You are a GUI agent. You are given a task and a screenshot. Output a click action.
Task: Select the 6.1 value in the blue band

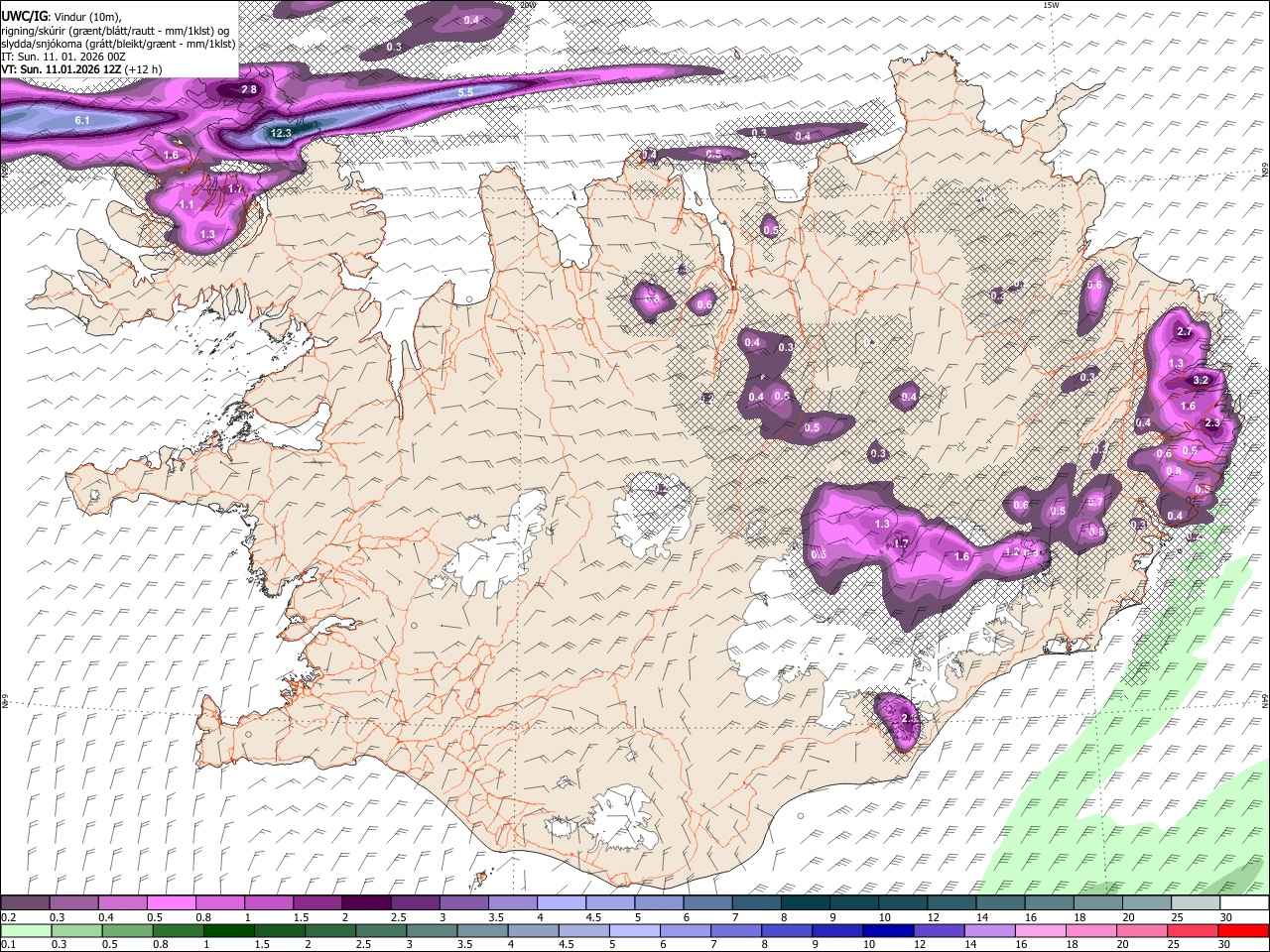(82, 120)
